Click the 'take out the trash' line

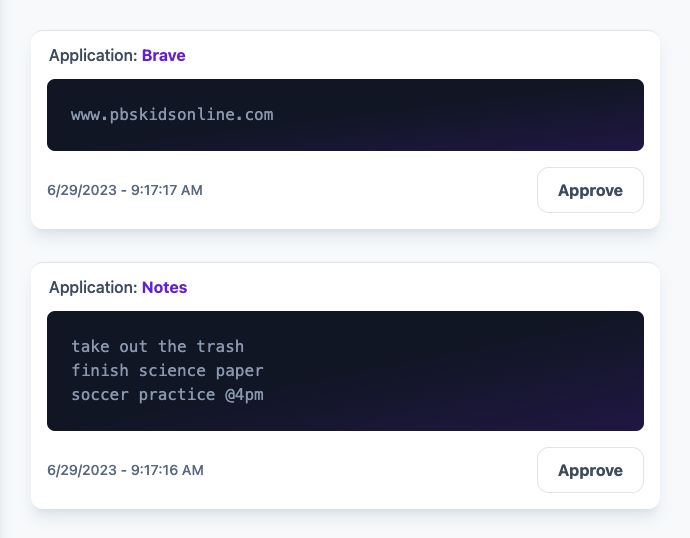157,347
